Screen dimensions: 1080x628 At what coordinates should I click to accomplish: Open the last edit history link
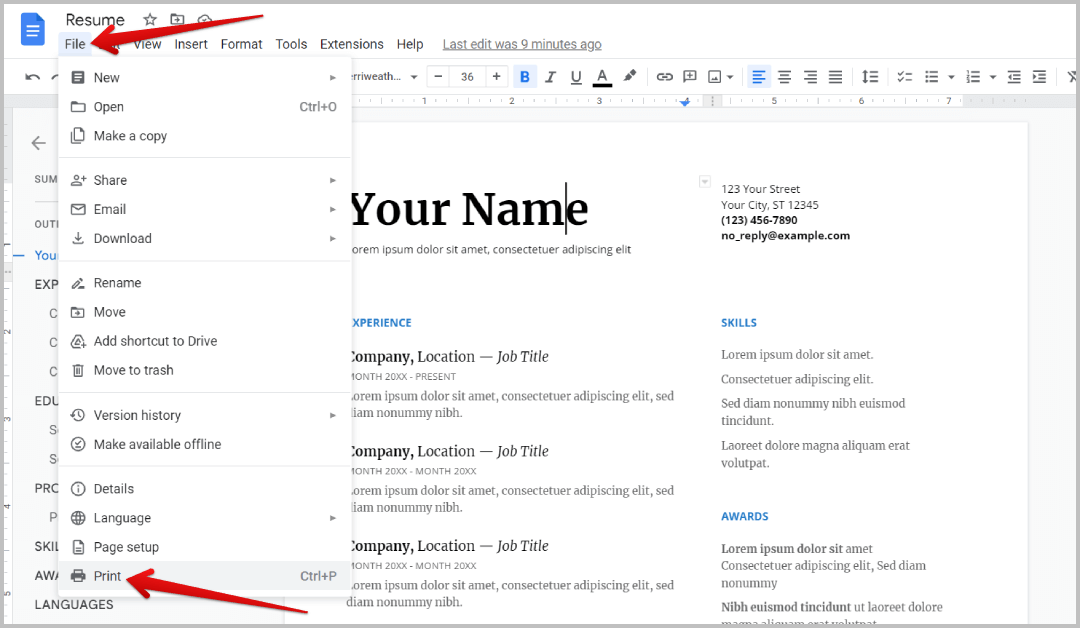tap(522, 44)
